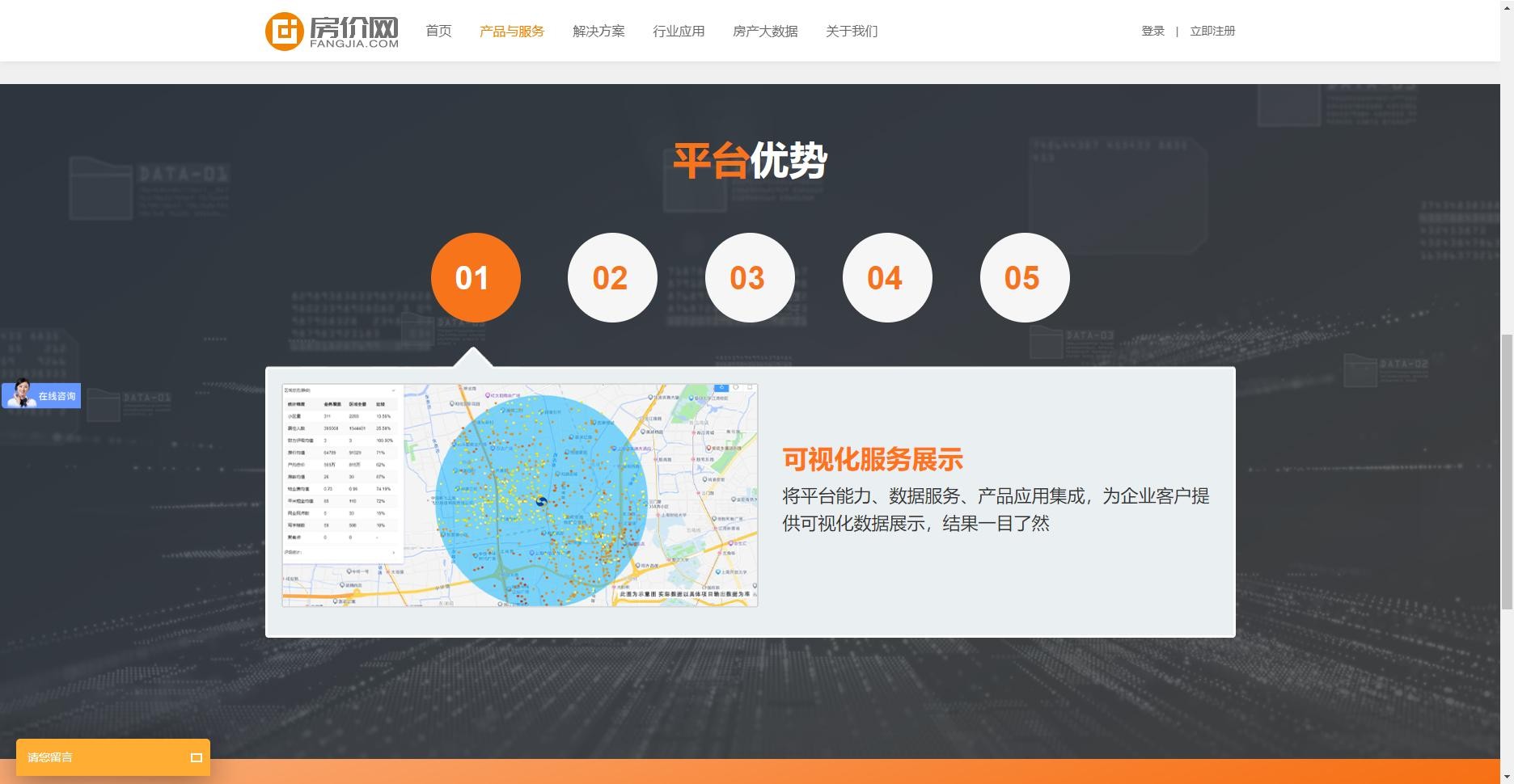Open the 解决方案 navigation menu
1514x784 pixels.
(x=598, y=31)
